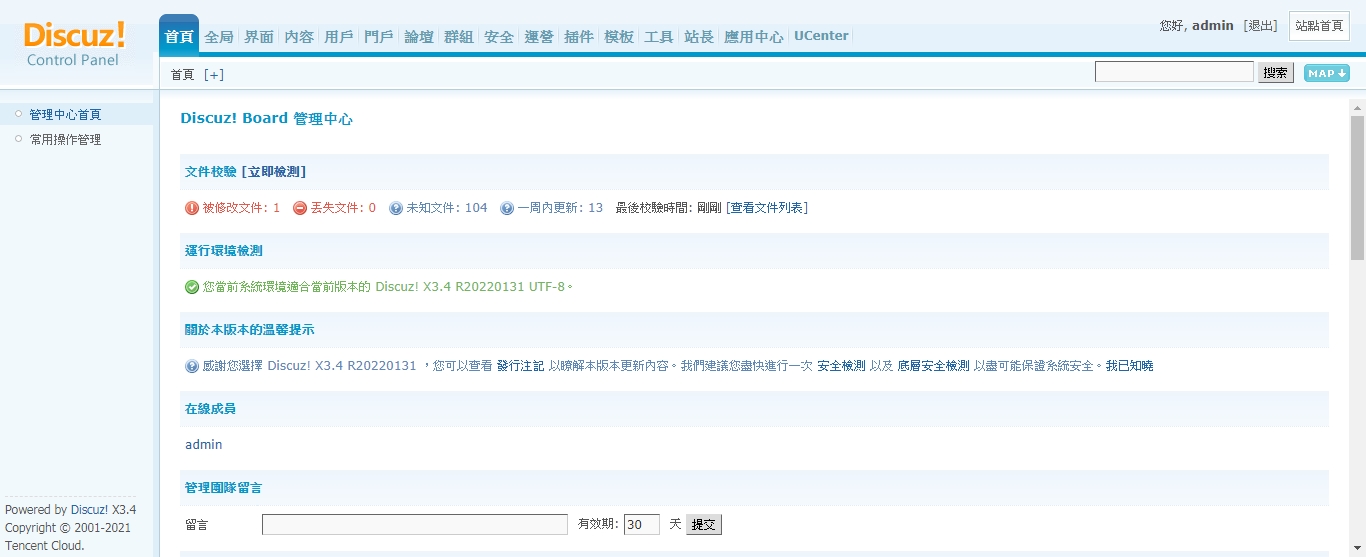The height and width of the screenshot is (557, 1366).
Task: Click the 退出 logout link
Action: (x=1260, y=26)
